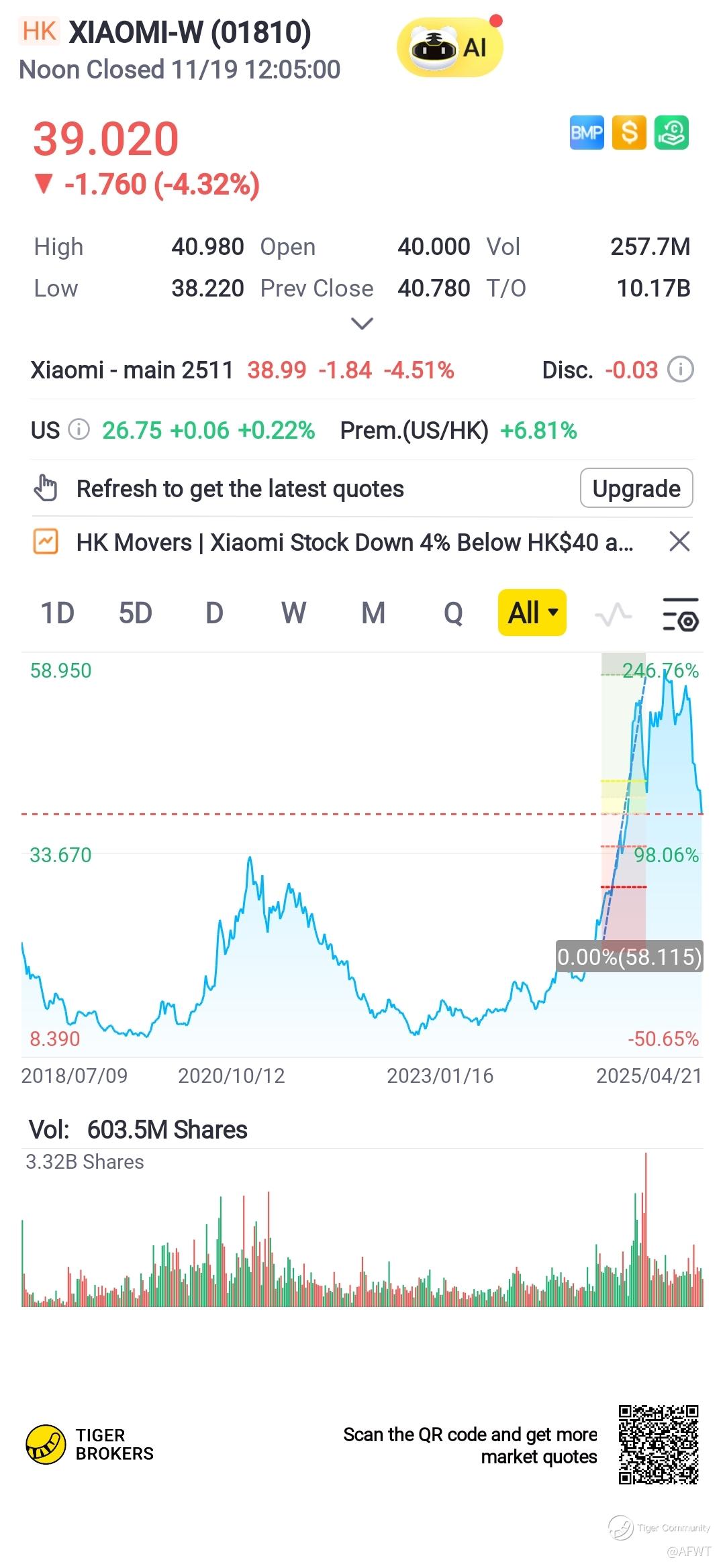Screen dimensions: 725x1568
Task: Open chart settings list-eye icon
Action: coord(681,613)
